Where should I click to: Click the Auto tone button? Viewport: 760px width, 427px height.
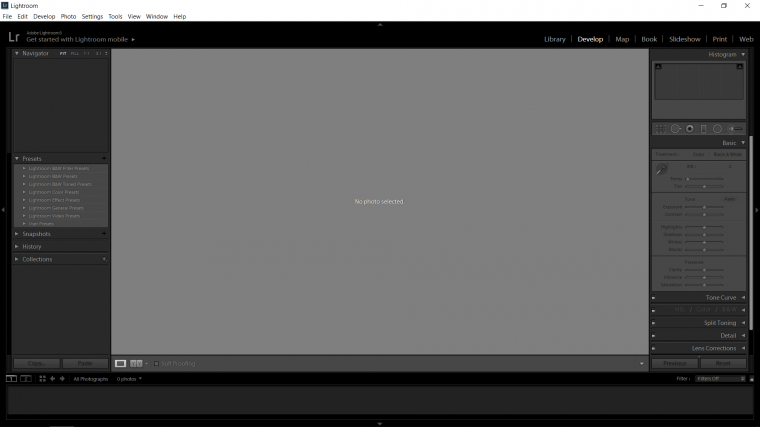(x=729, y=199)
